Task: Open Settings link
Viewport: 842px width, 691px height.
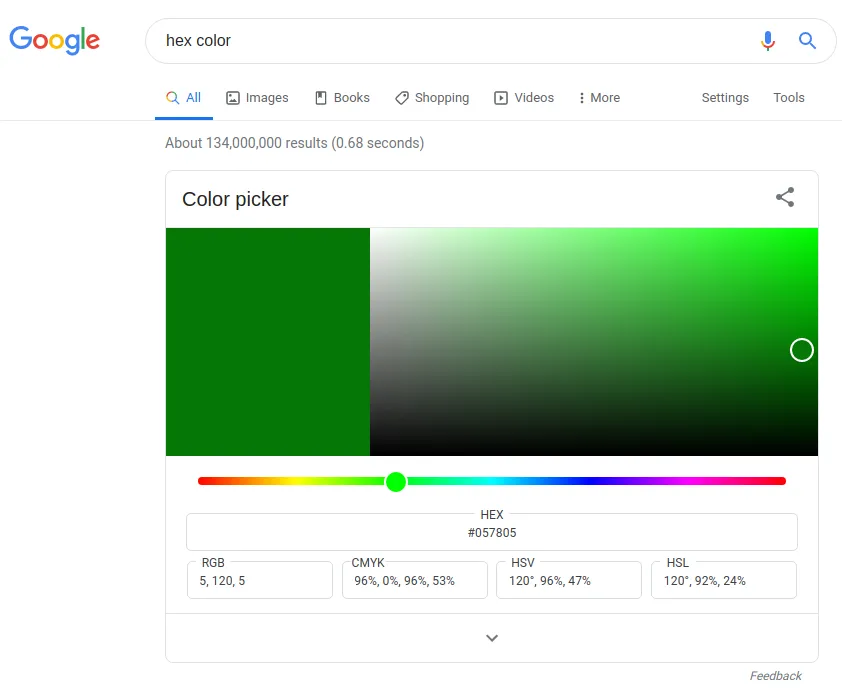Action: [725, 98]
